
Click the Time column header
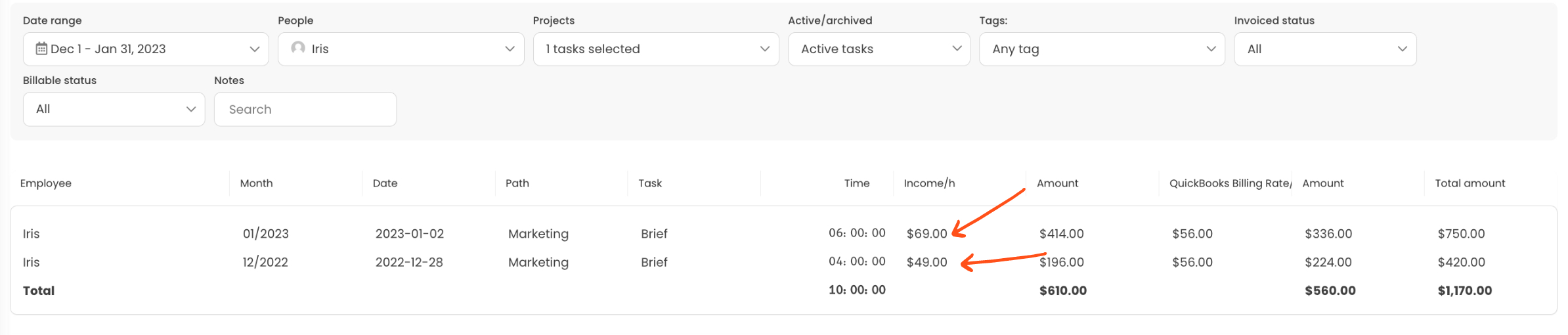coord(856,183)
